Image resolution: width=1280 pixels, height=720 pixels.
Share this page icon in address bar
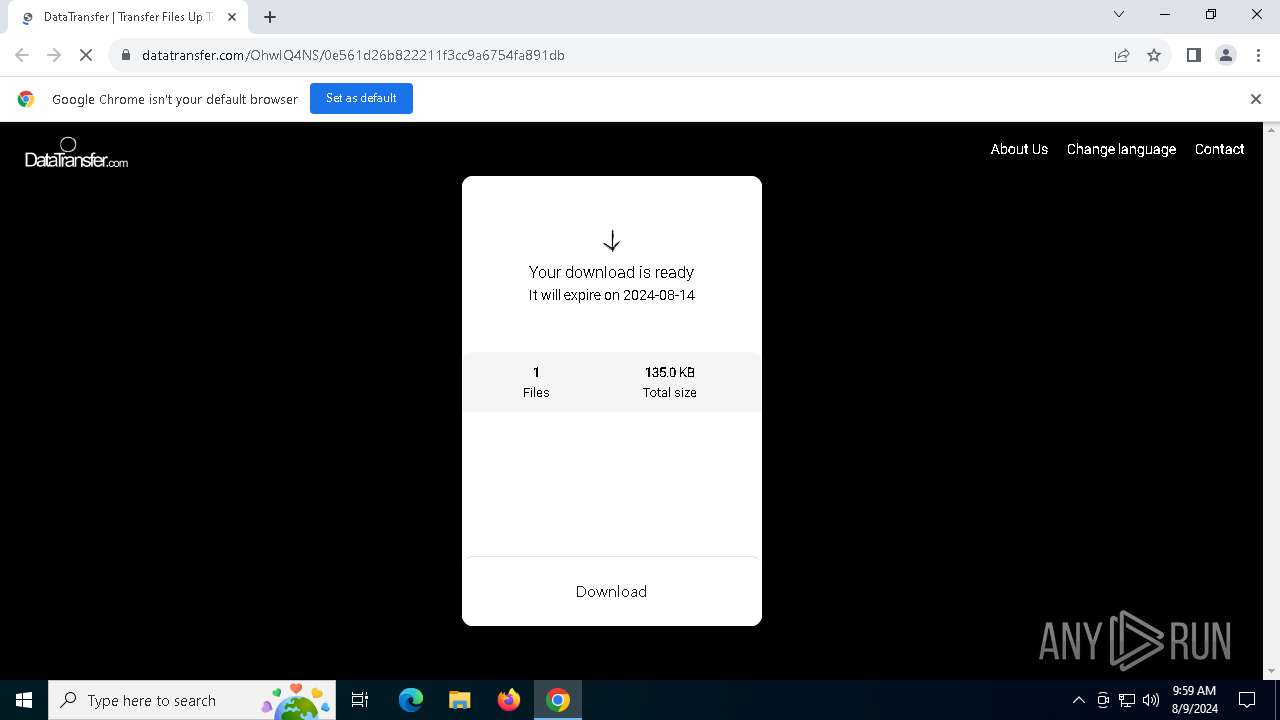click(x=1122, y=55)
